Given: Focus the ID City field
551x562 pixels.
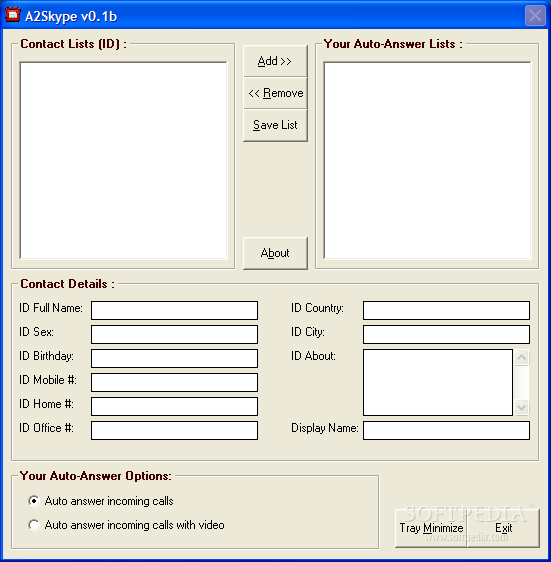Looking at the screenshot, I should (x=446, y=334).
